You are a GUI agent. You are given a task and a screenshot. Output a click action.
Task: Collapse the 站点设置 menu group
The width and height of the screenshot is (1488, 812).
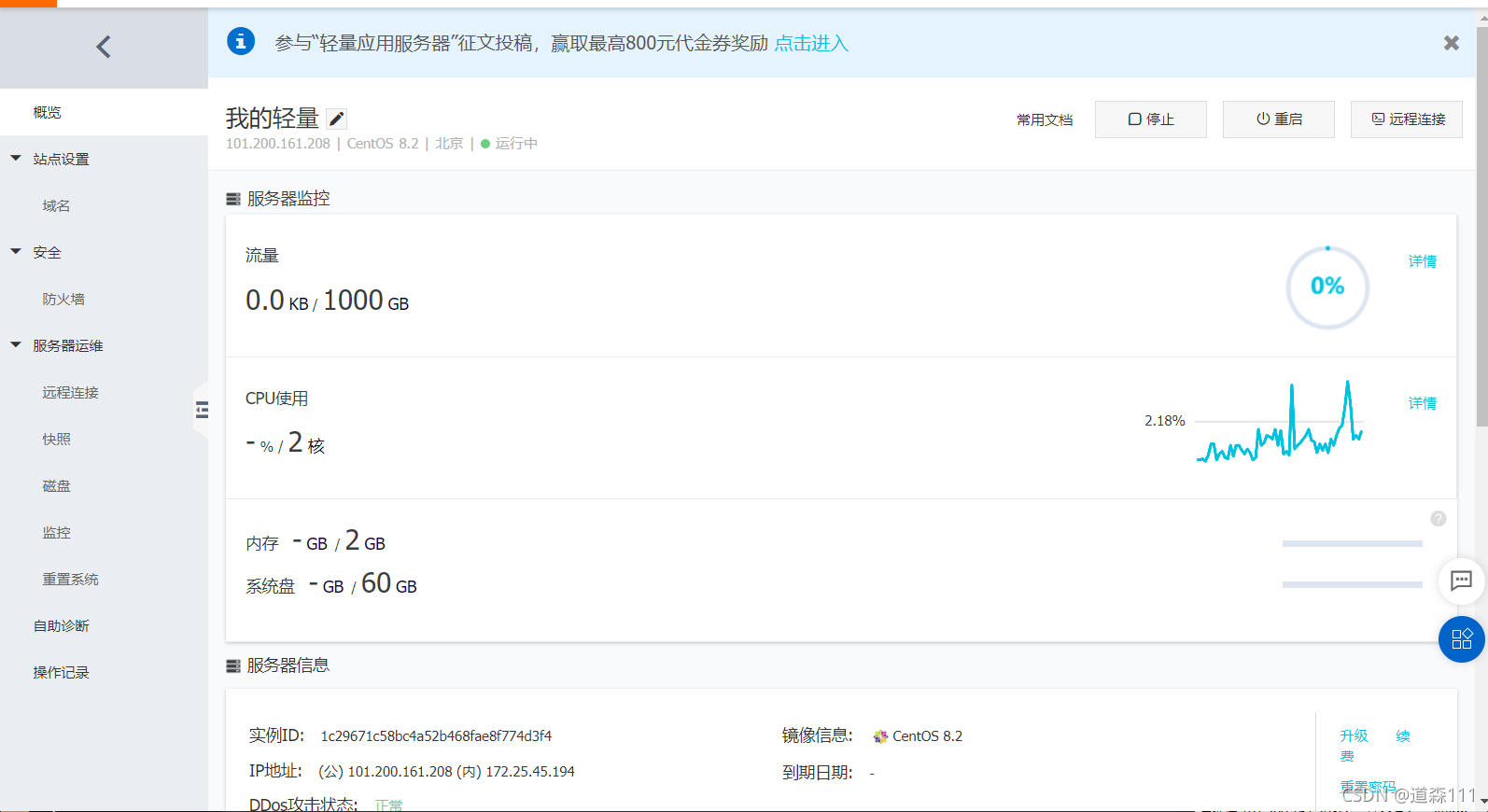coord(16,159)
